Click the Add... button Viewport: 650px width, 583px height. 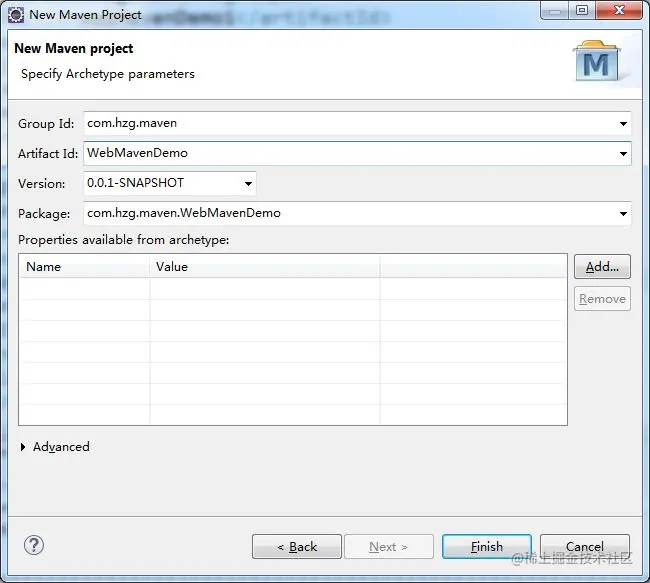click(x=602, y=267)
